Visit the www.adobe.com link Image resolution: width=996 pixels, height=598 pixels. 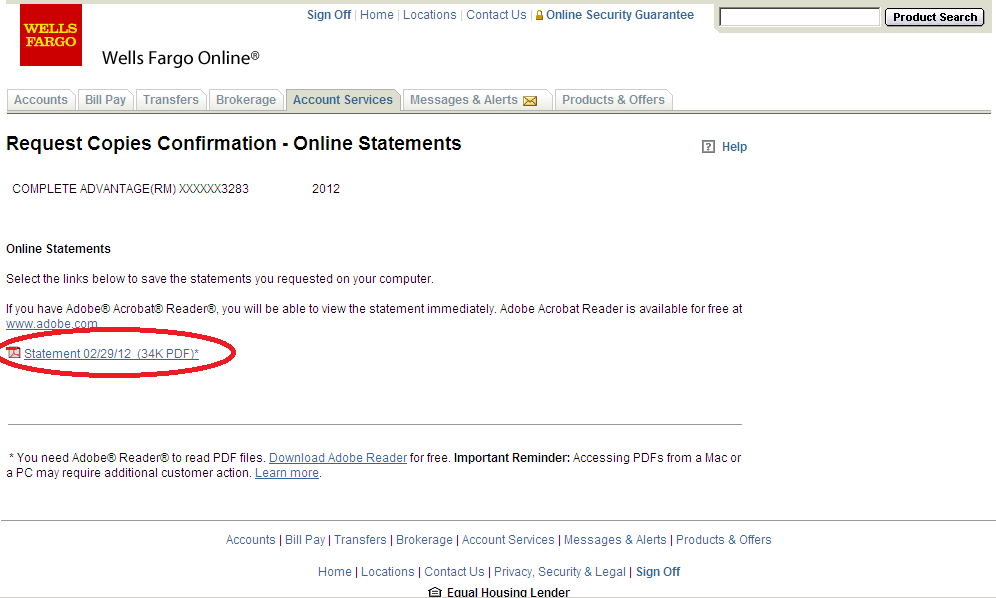click(52, 323)
